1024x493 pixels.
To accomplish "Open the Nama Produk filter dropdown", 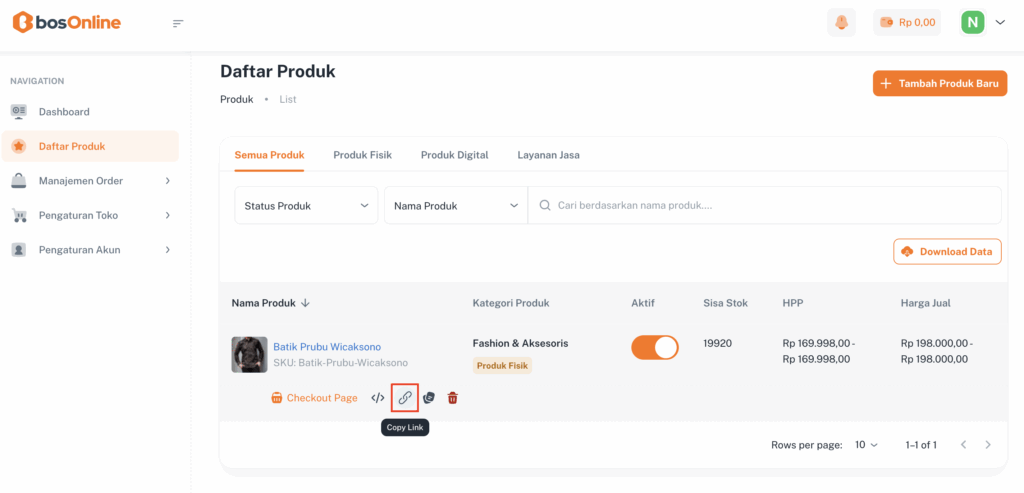I will click(x=456, y=206).
